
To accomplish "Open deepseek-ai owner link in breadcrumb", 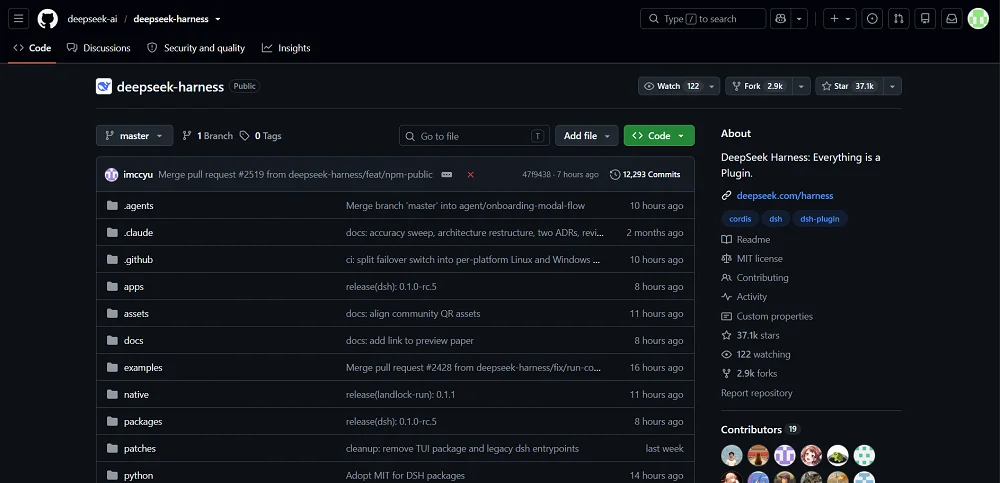I will tap(92, 19).
